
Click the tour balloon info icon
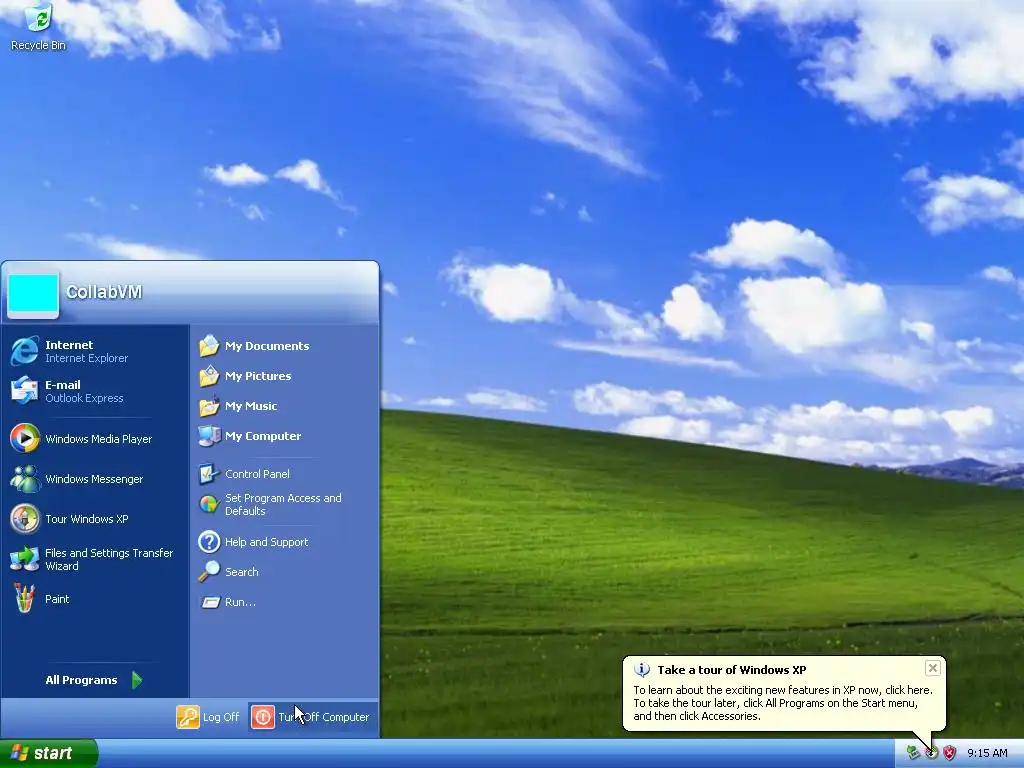pyautogui.click(x=642, y=669)
